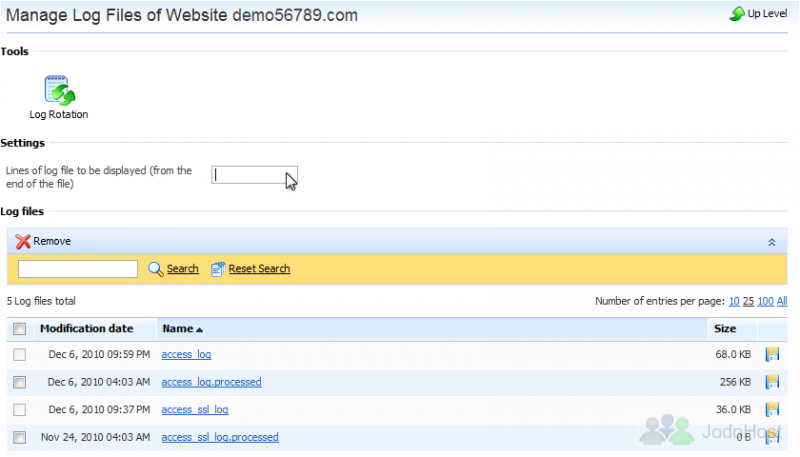The height and width of the screenshot is (457, 800).
Task: Focus the lines of log file input field
Action: [x=255, y=175]
